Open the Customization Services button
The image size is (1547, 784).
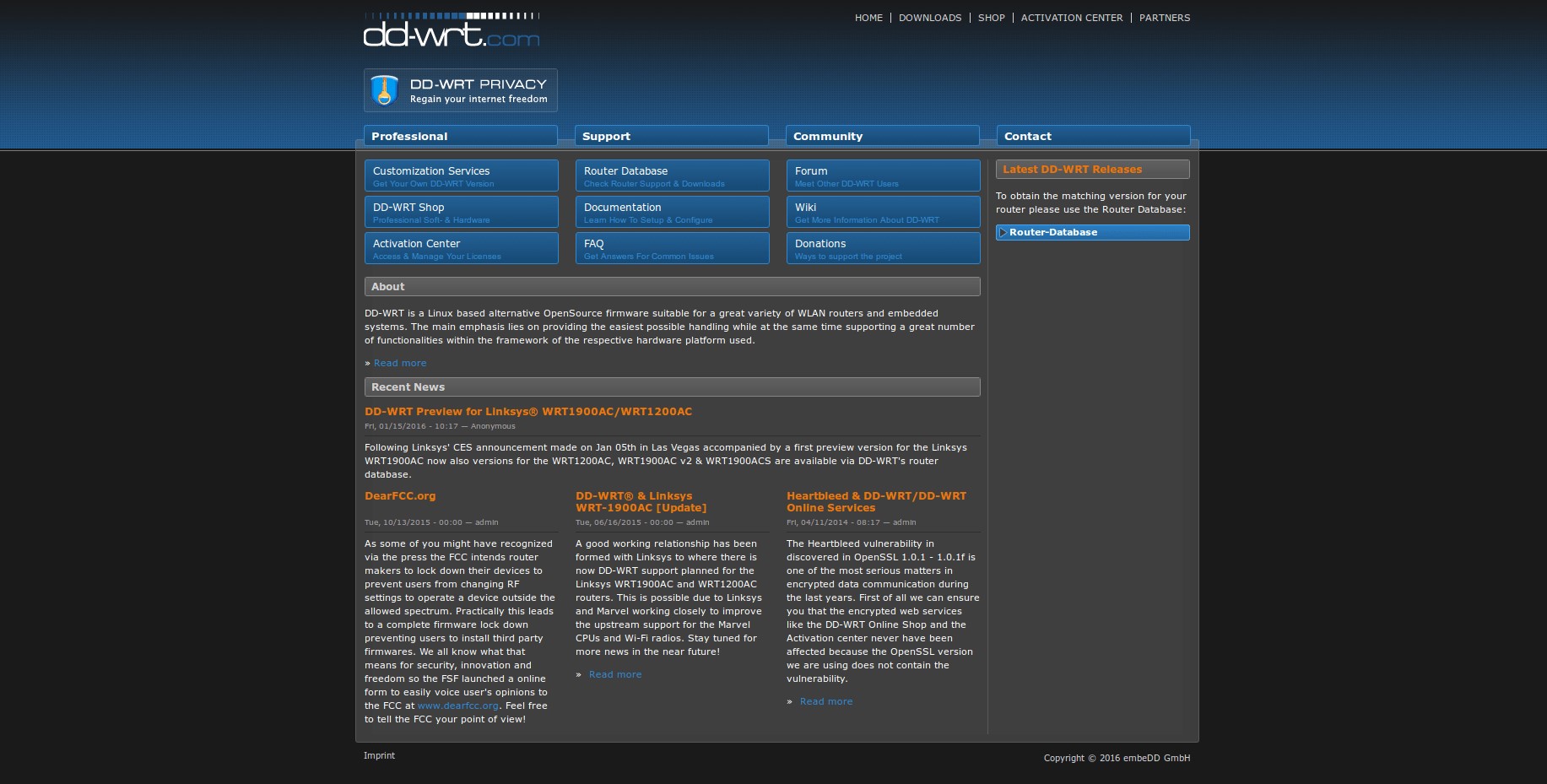(x=461, y=176)
